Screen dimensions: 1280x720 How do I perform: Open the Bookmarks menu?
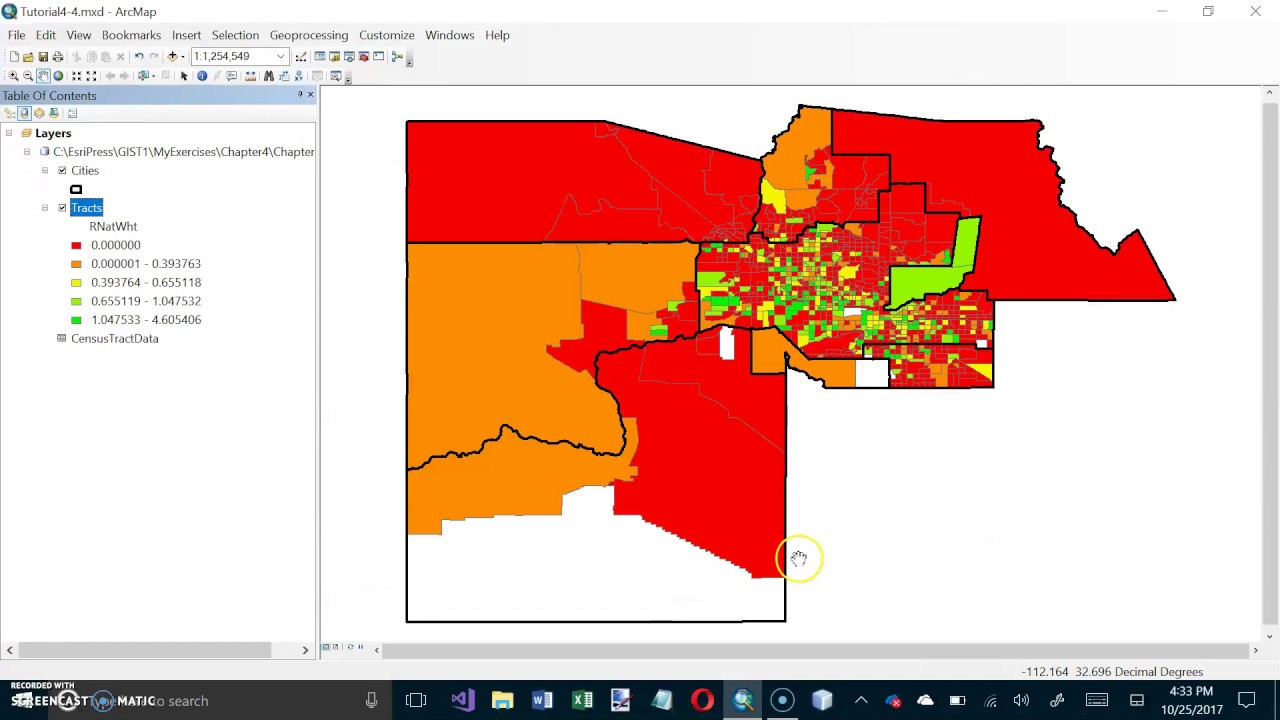[131, 35]
